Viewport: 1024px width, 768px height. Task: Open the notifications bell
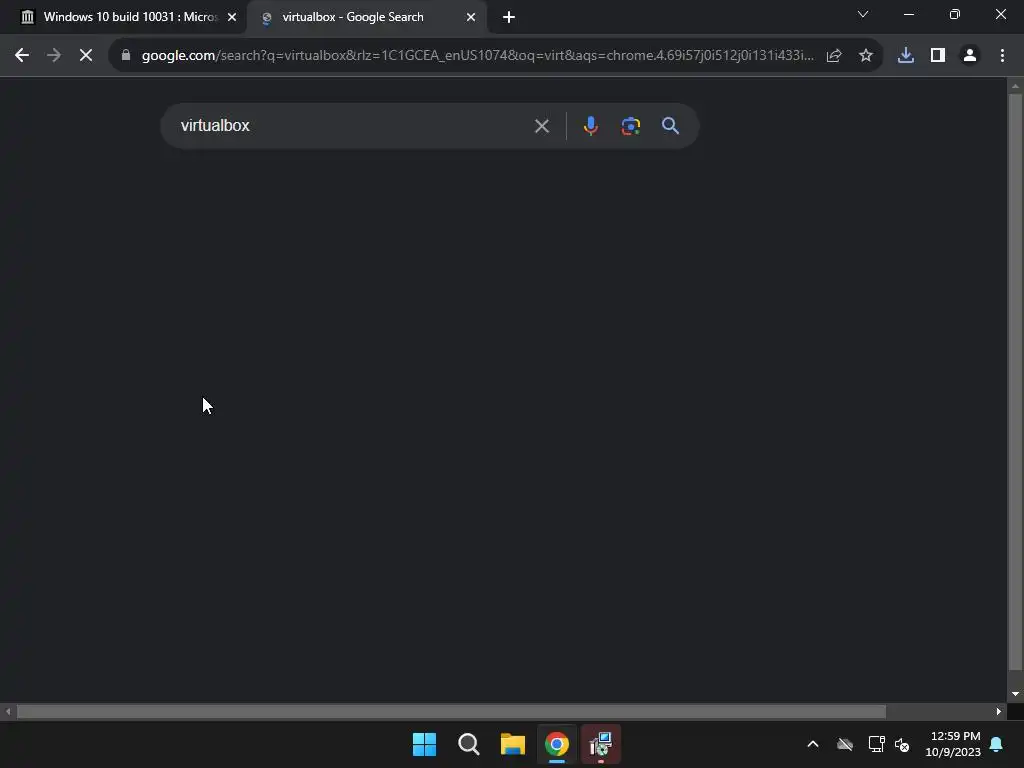[x=997, y=744]
